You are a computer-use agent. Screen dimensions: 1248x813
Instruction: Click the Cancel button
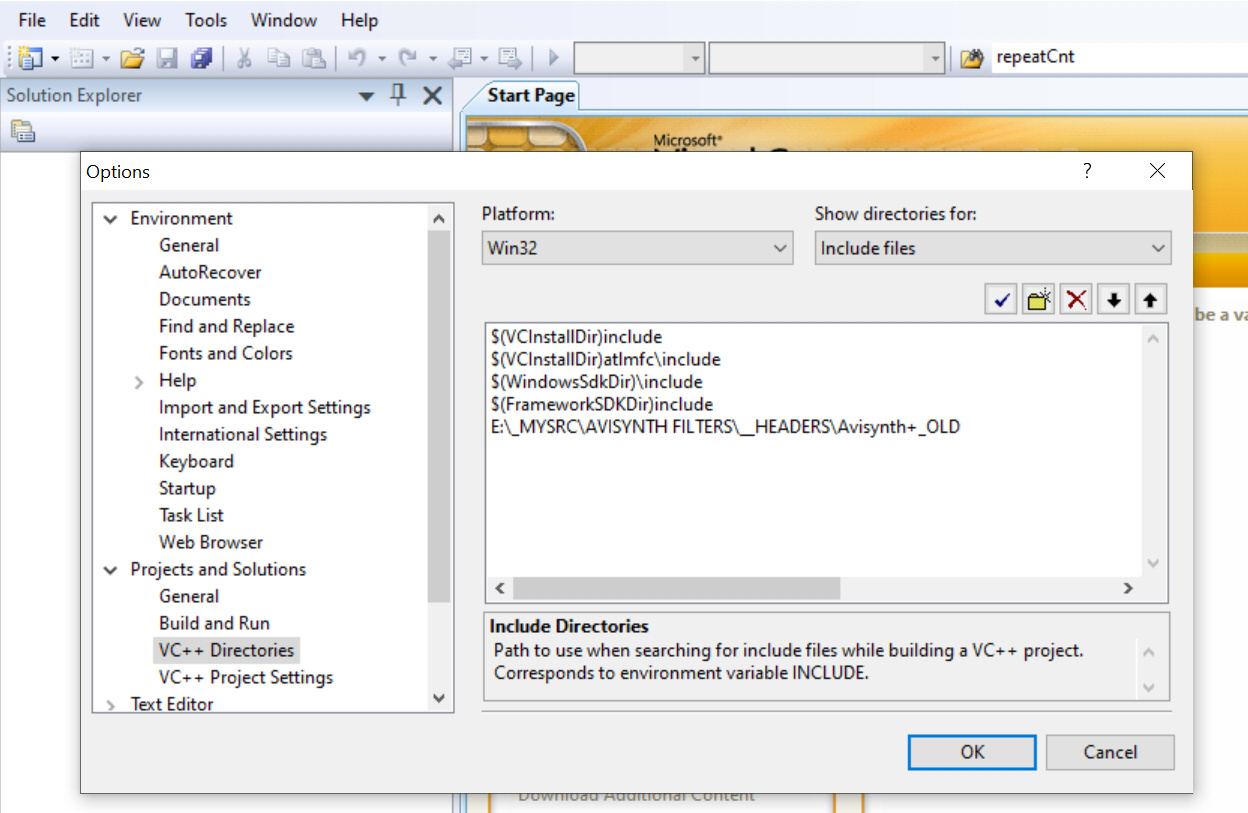(x=1110, y=752)
